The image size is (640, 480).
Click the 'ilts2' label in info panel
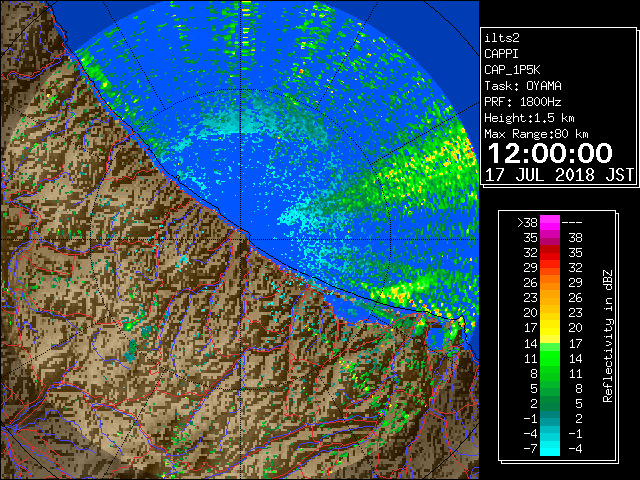(502, 38)
